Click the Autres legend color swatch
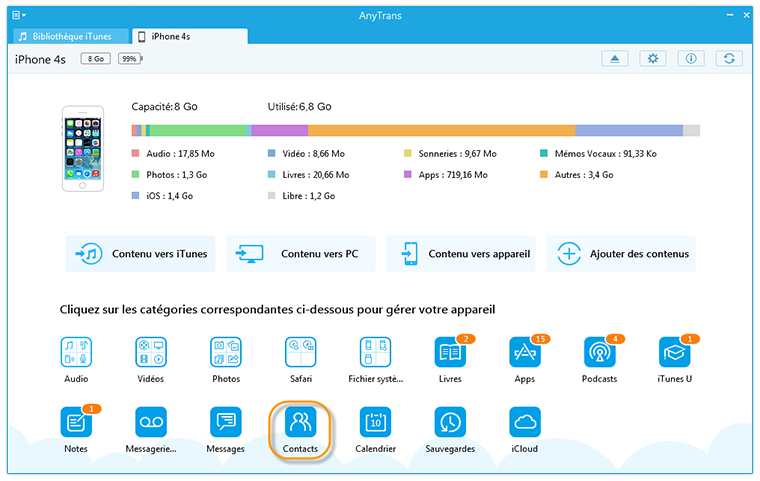The height and width of the screenshot is (481, 760). 544,175
